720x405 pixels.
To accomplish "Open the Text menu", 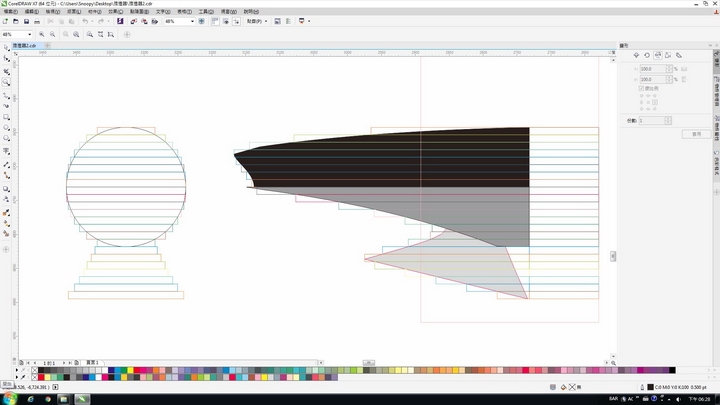I will click(x=163, y=11).
